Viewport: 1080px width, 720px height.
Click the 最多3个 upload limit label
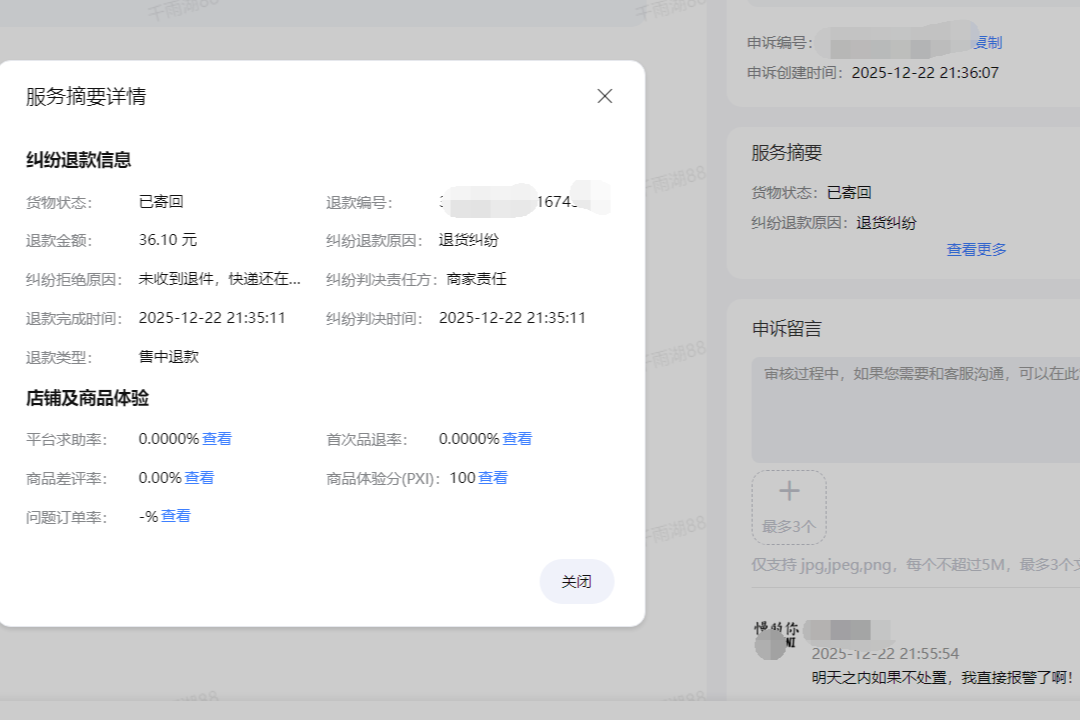(789, 526)
